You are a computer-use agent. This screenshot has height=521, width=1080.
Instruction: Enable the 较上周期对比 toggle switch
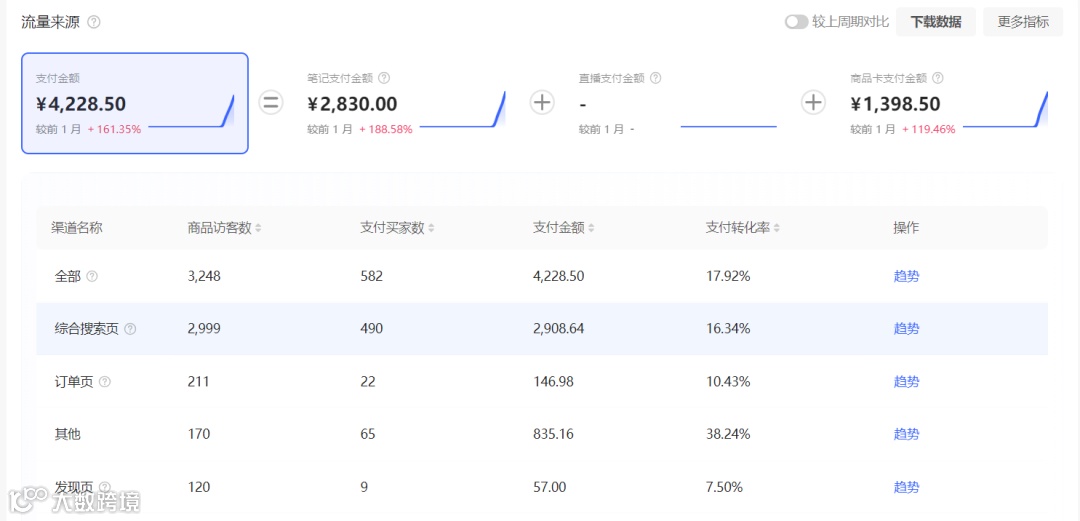(x=796, y=22)
